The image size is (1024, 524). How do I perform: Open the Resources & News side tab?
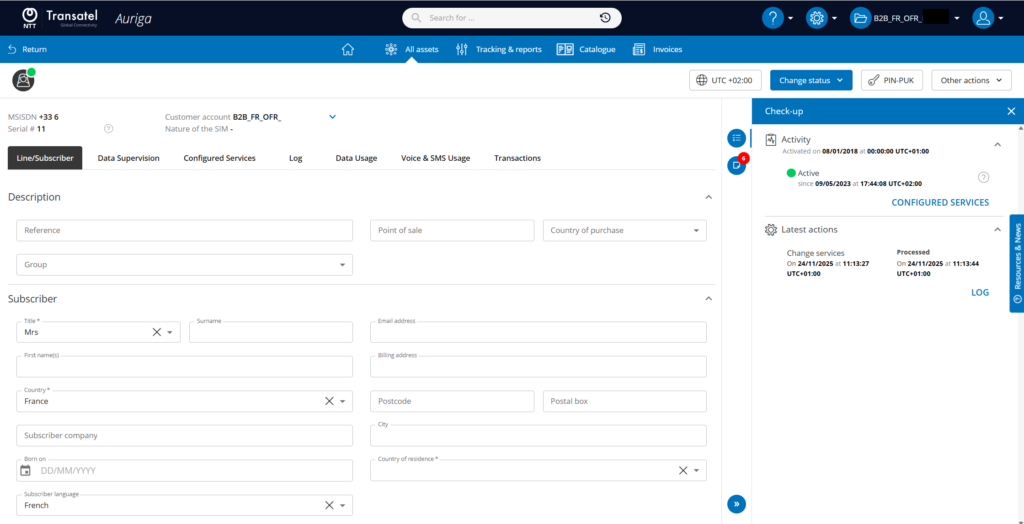[x=1016, y=263]
